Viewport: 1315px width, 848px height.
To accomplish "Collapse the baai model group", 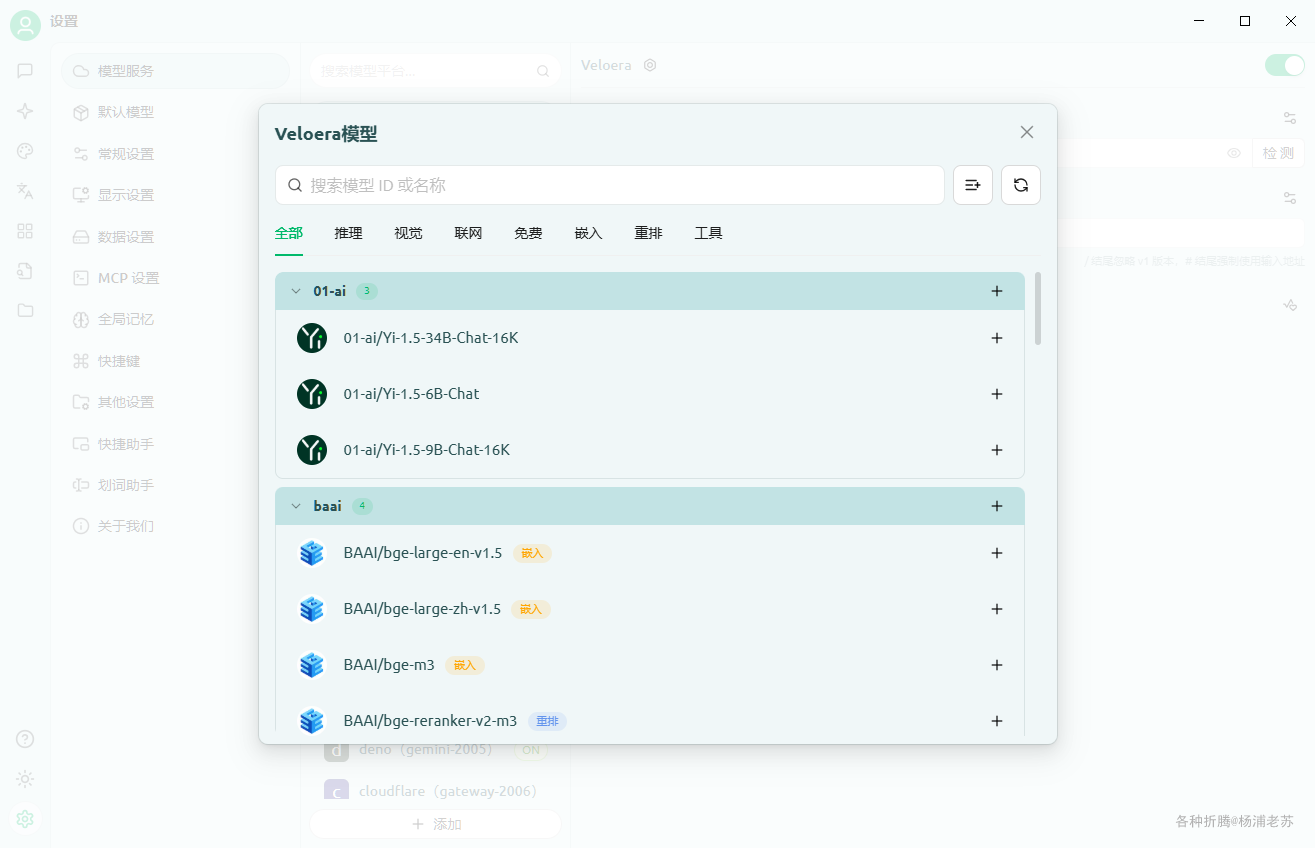I will click(296, 506).
